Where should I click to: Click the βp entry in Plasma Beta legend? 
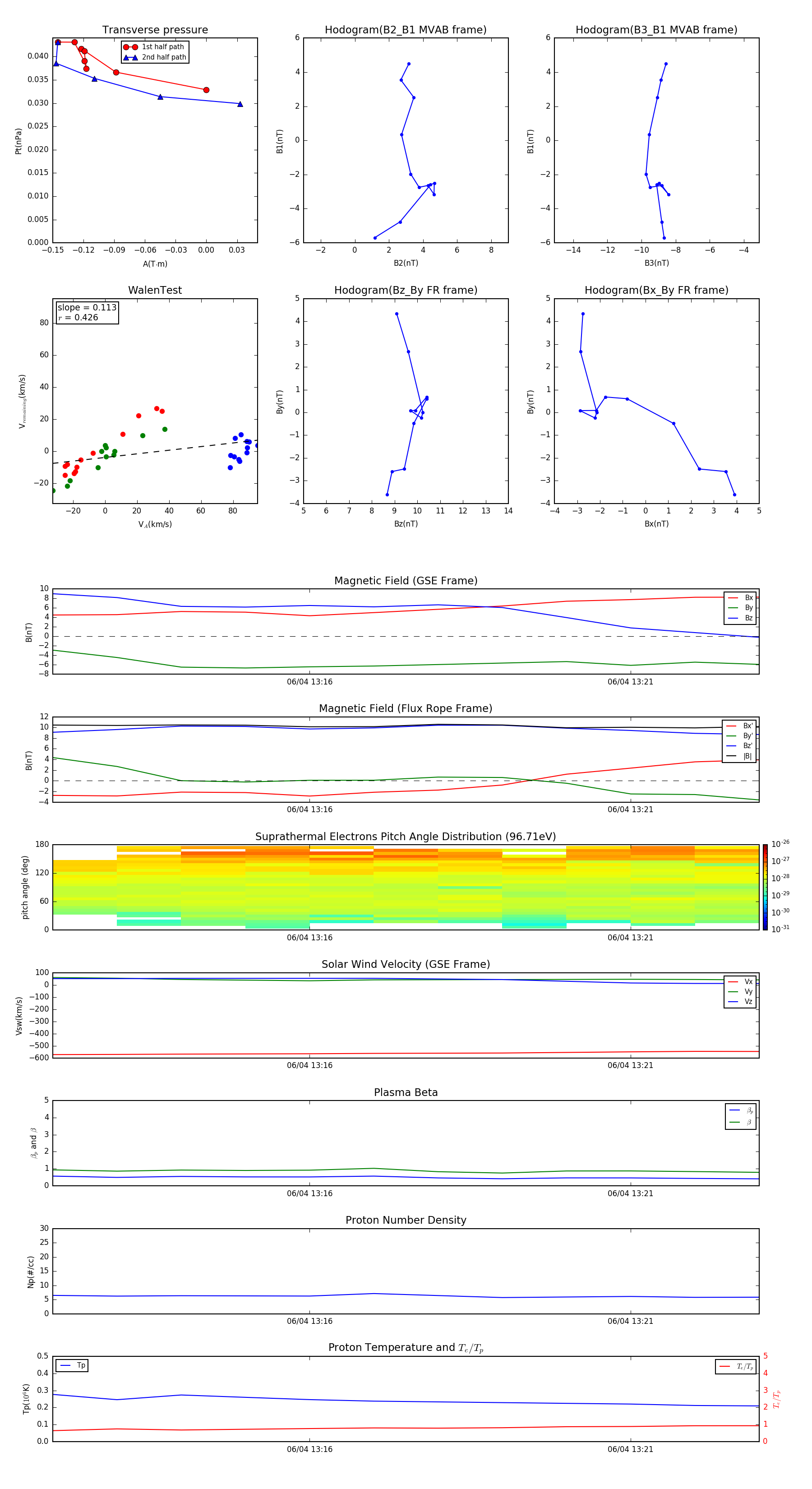tap(741, 1110)
